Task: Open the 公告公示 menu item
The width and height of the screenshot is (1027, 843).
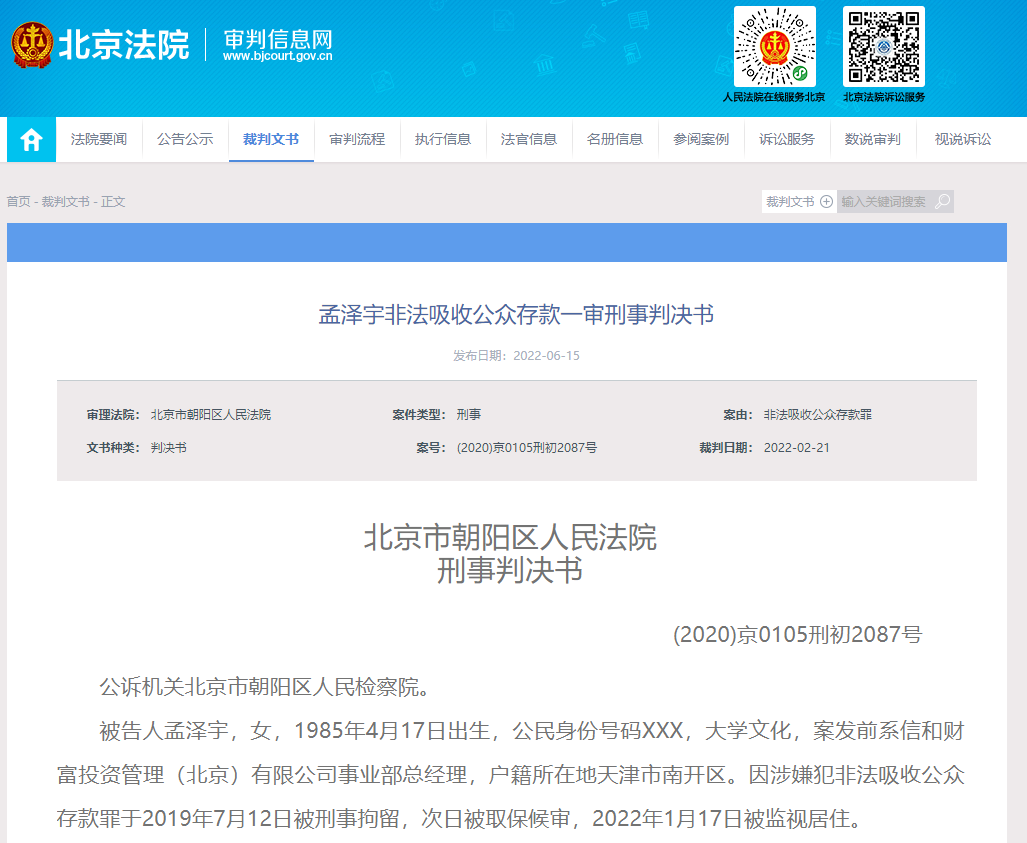Action: [185, 140]
